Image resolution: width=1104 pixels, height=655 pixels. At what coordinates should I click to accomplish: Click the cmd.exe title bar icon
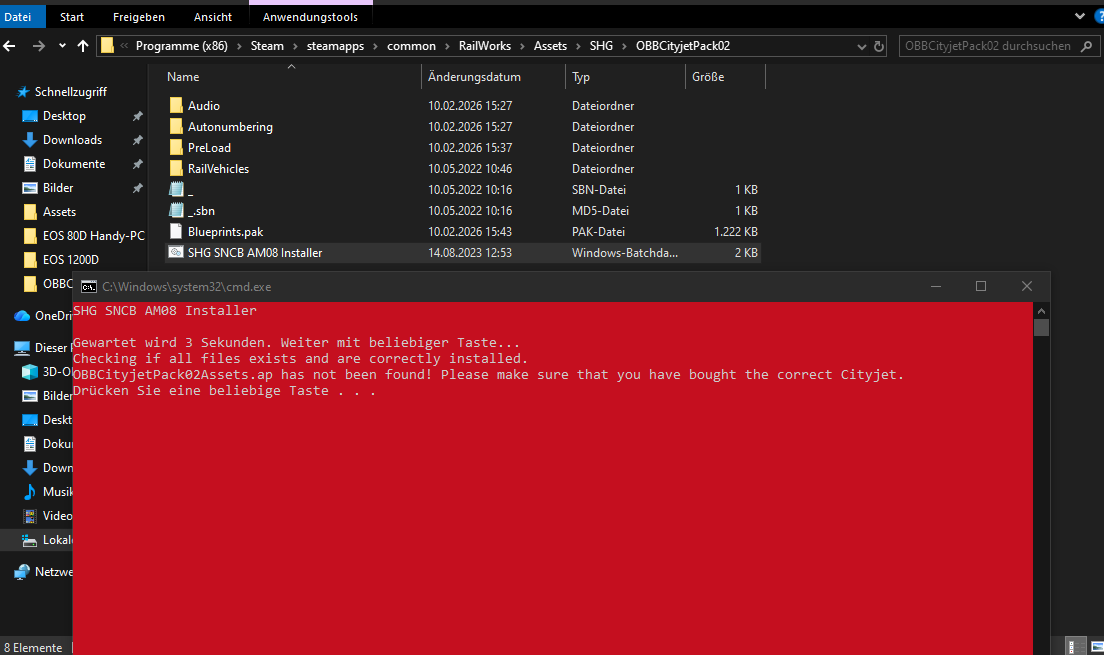pos(89,287)
